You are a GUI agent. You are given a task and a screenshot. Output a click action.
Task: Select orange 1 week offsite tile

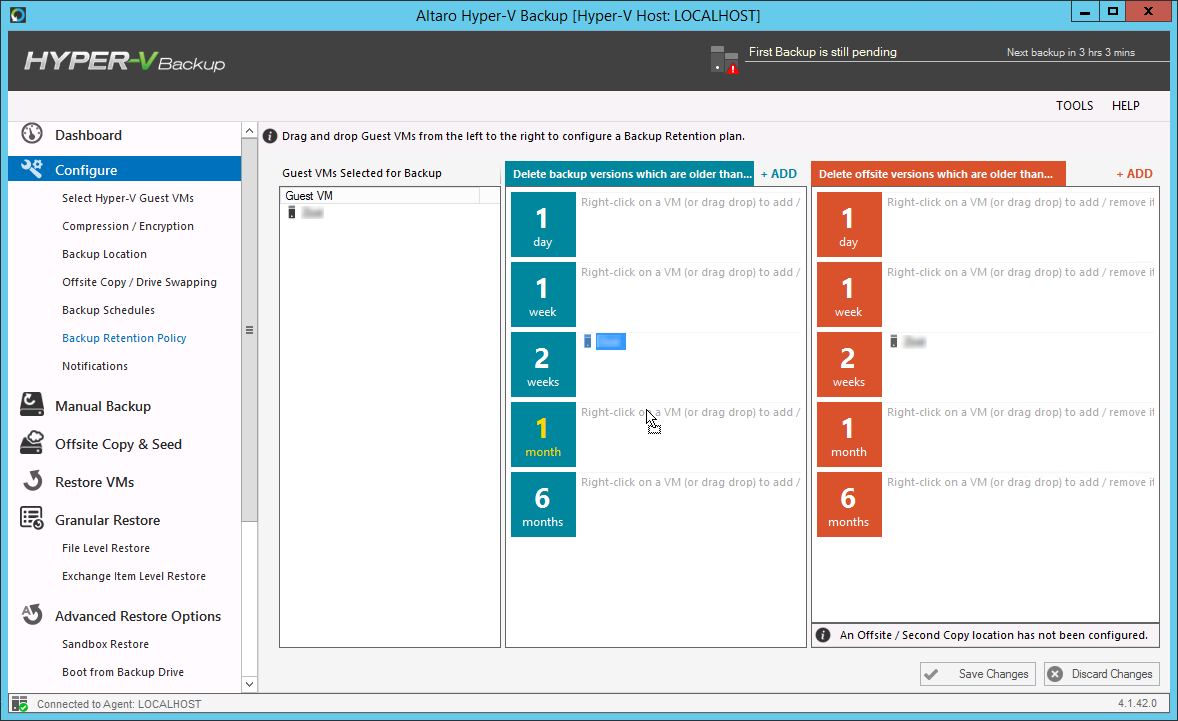coord(849,294)
